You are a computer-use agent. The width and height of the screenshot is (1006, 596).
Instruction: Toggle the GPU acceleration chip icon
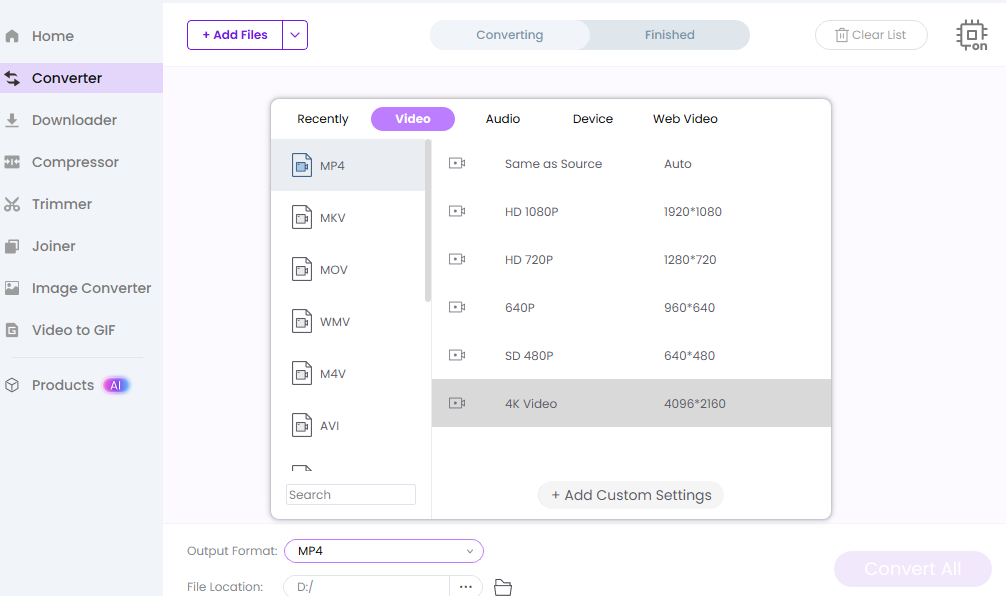click(x=970, y=35)
